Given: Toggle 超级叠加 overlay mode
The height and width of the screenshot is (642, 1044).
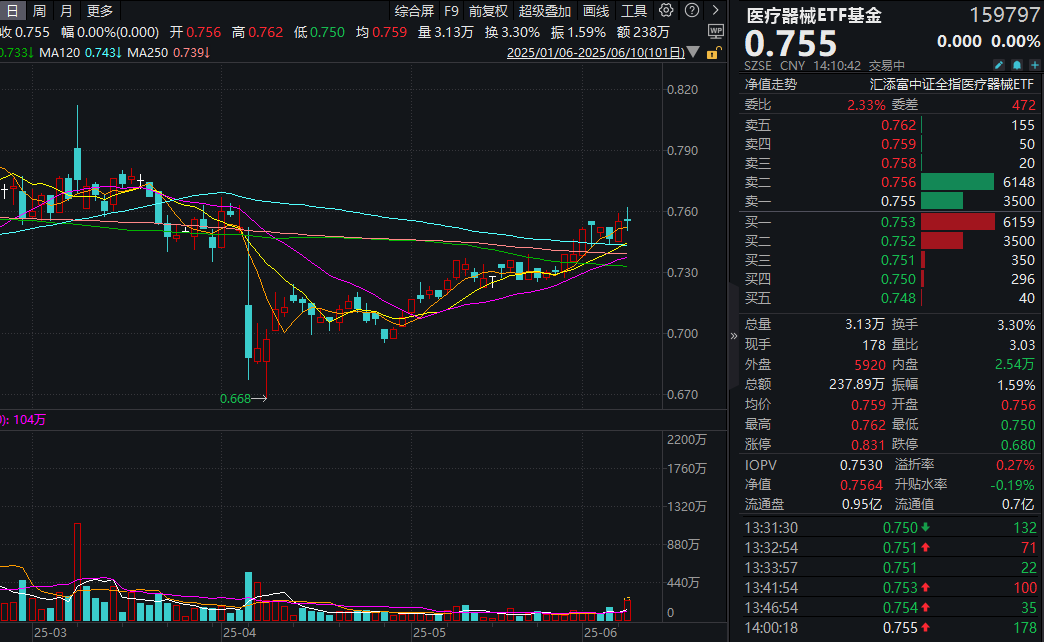Looking at the screenshot, I should 544,11.
